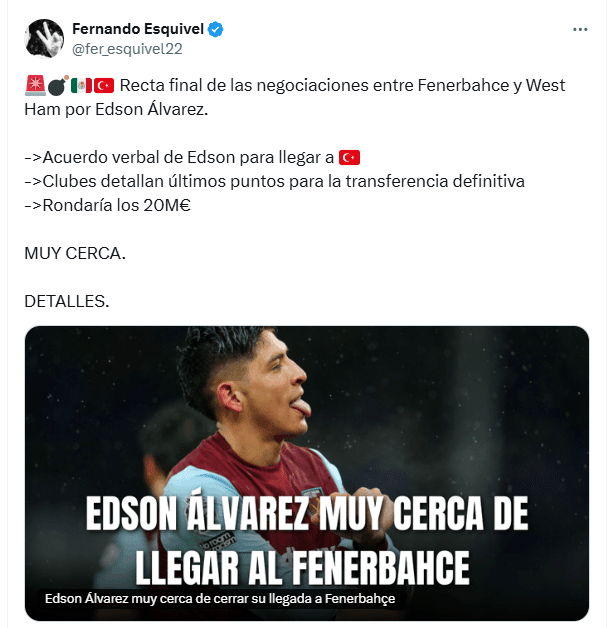Click the Mexico flag emoji
The image size is (613, 628).
coord(81,86)
